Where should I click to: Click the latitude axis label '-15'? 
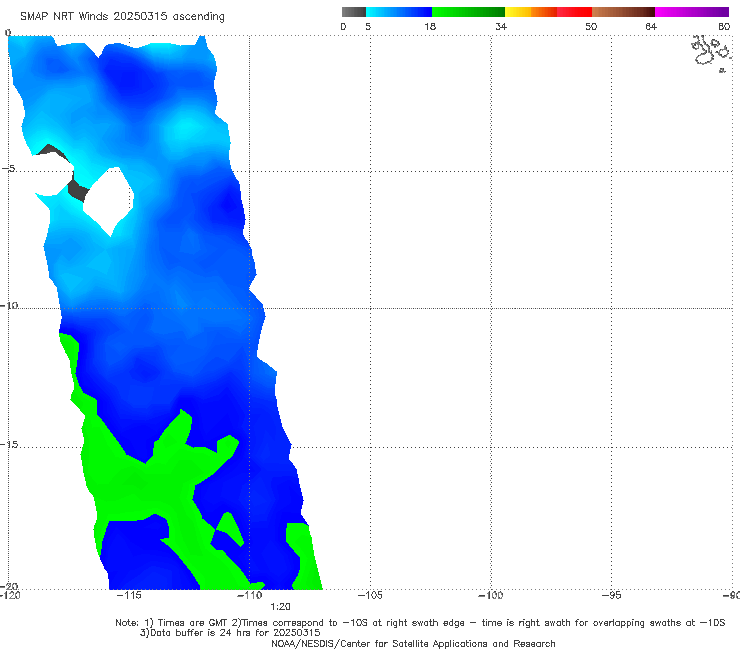pos(9,445)
